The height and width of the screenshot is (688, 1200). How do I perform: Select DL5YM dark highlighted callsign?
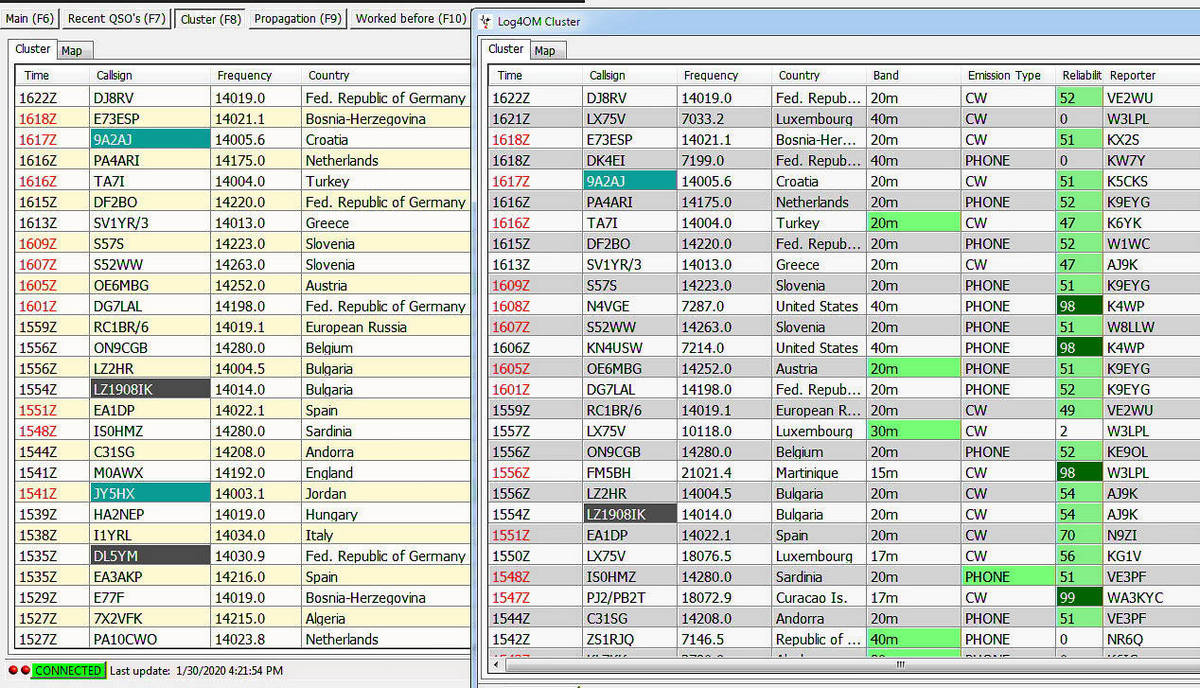pyautogui.click(x=150, y=556)
